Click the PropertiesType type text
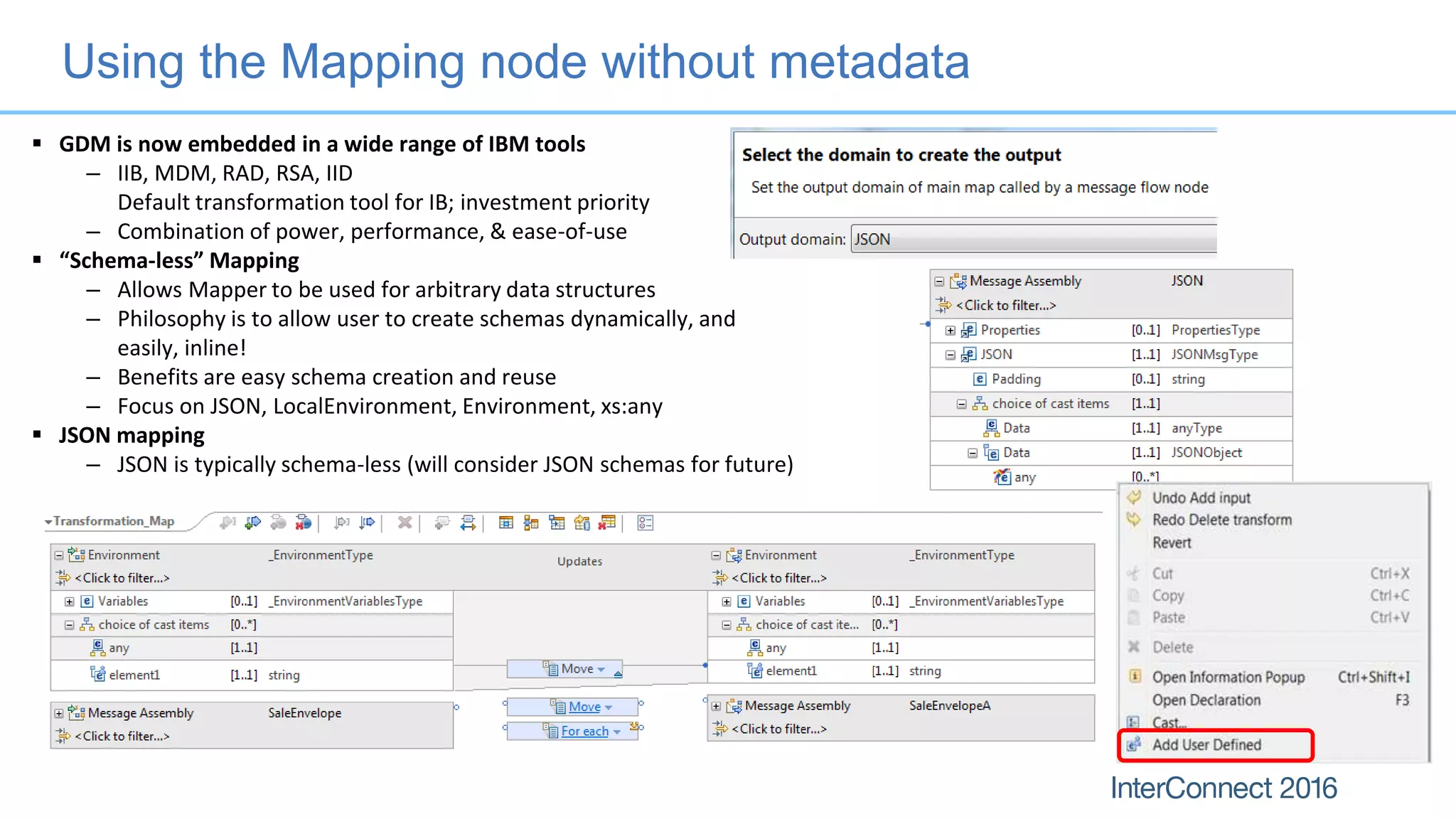This screenshot has height=819, width=1456. click(1215, 330)
